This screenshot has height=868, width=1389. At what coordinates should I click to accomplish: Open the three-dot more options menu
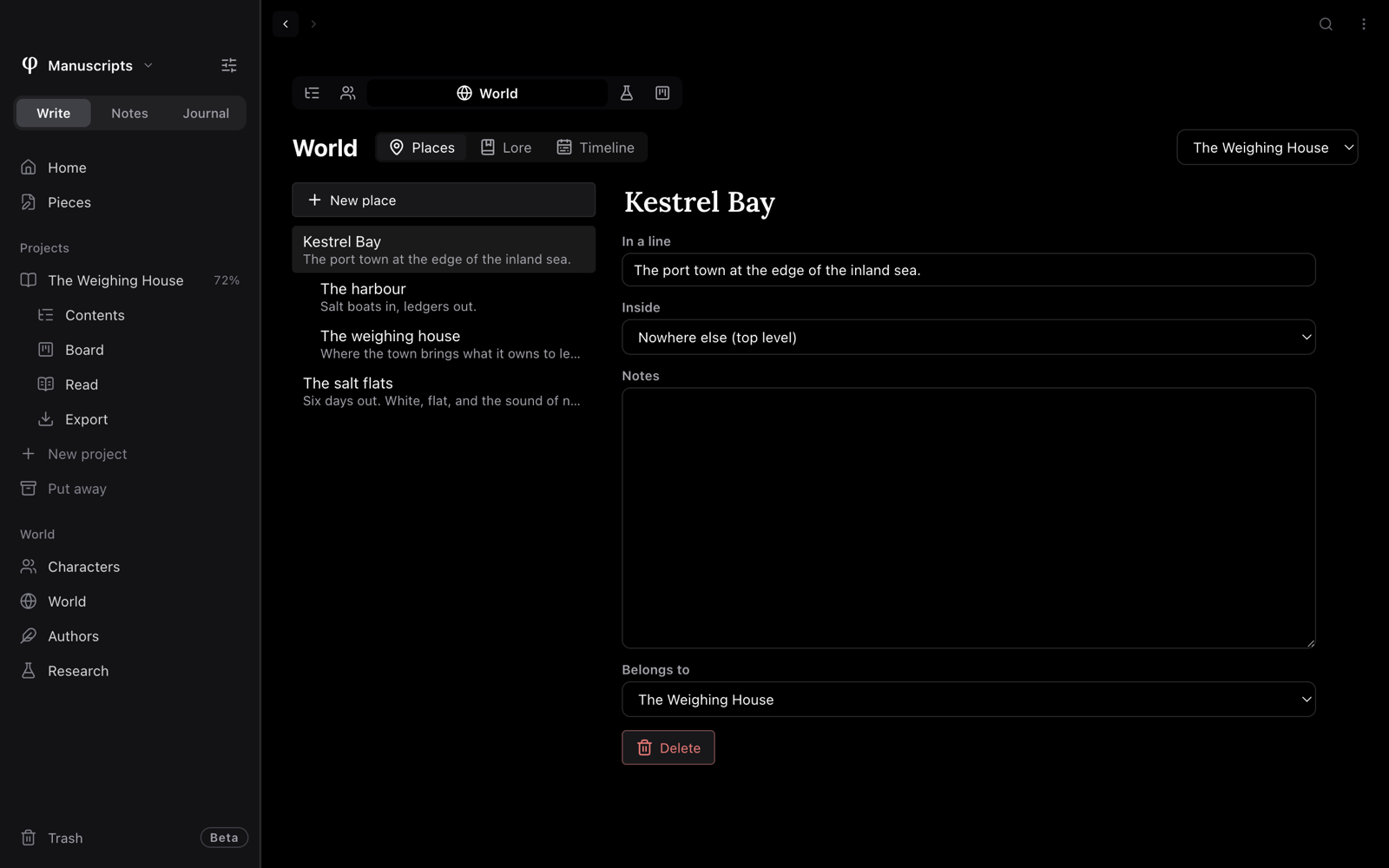coord(1364,24)
